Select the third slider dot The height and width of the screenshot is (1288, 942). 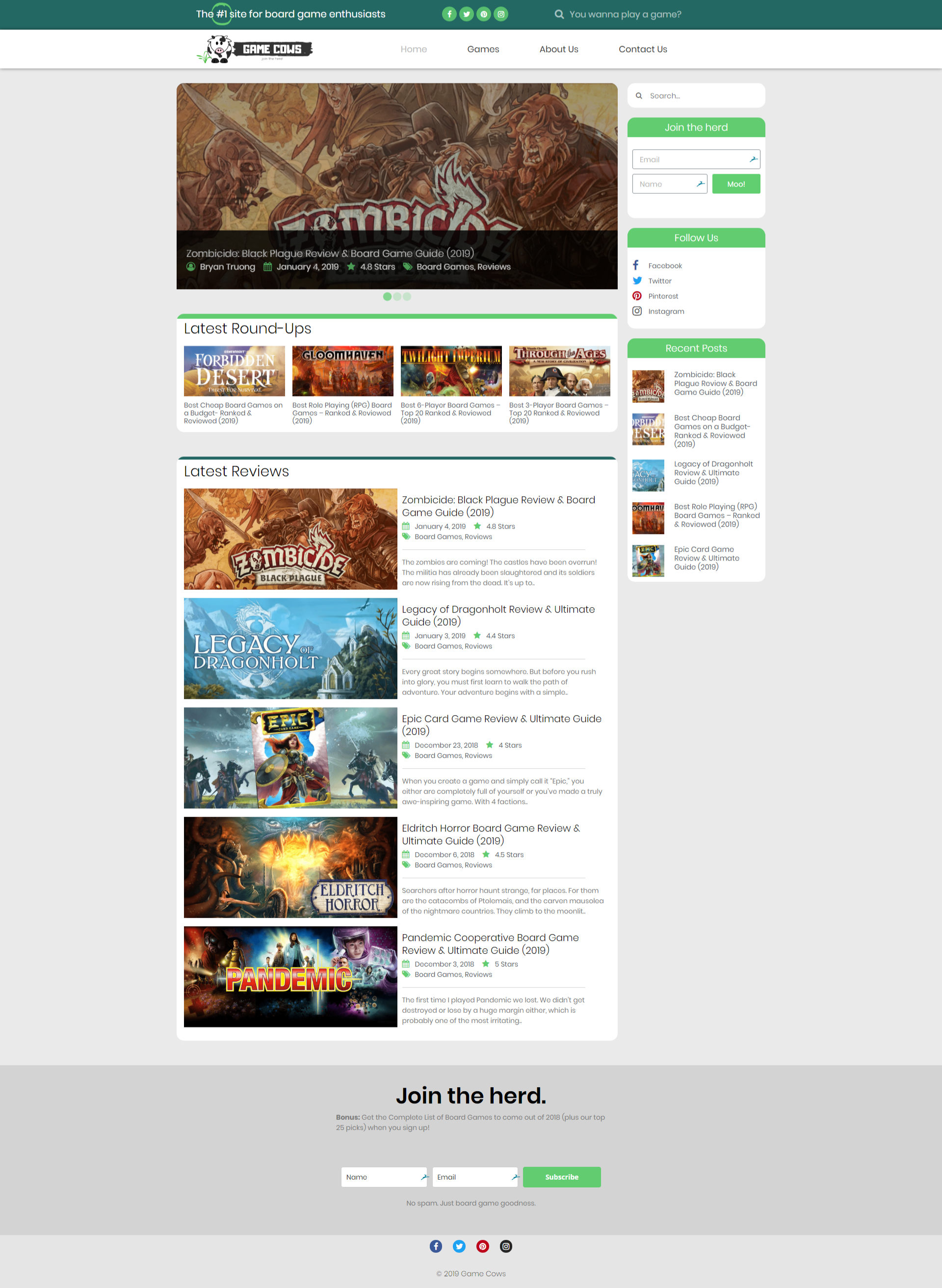tap(407, 296)
